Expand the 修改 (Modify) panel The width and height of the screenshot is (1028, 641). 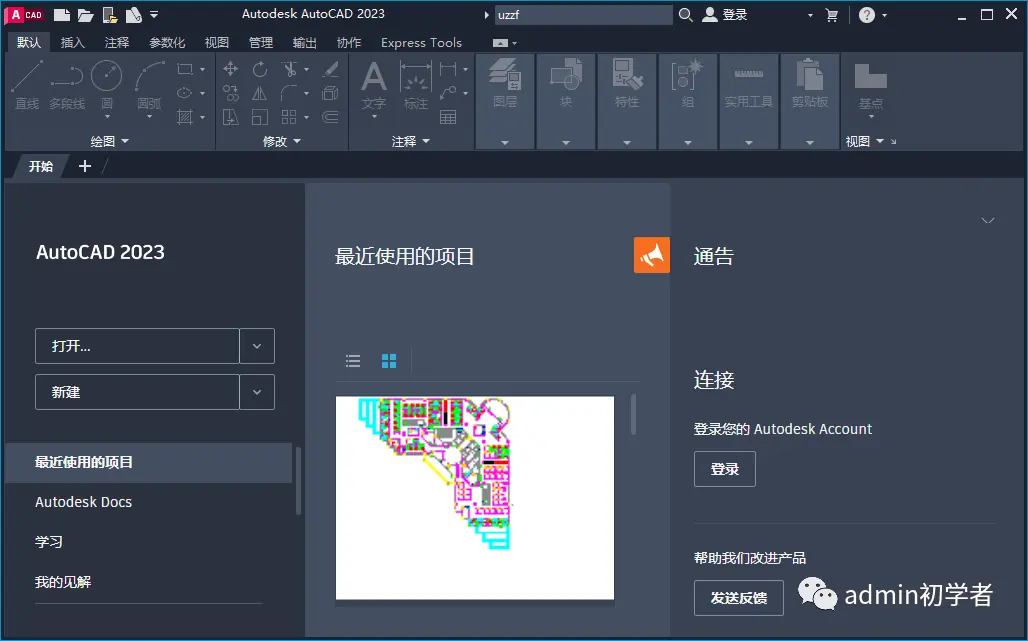coord(282,141)
